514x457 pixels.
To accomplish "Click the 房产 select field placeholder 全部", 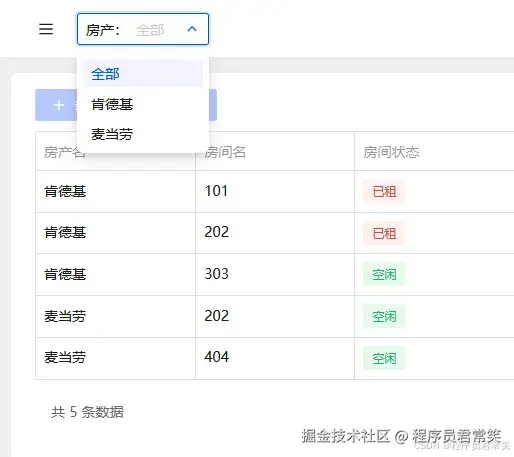I will (150, 30).
